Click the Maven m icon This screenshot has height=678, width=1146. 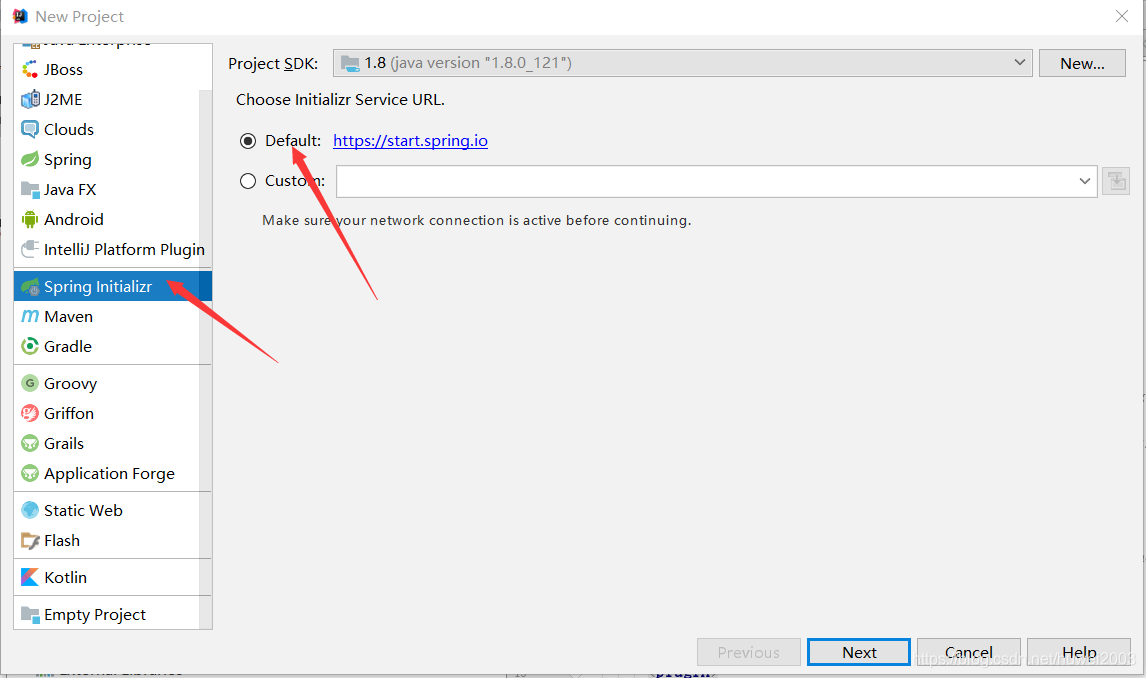click(30, 316)
